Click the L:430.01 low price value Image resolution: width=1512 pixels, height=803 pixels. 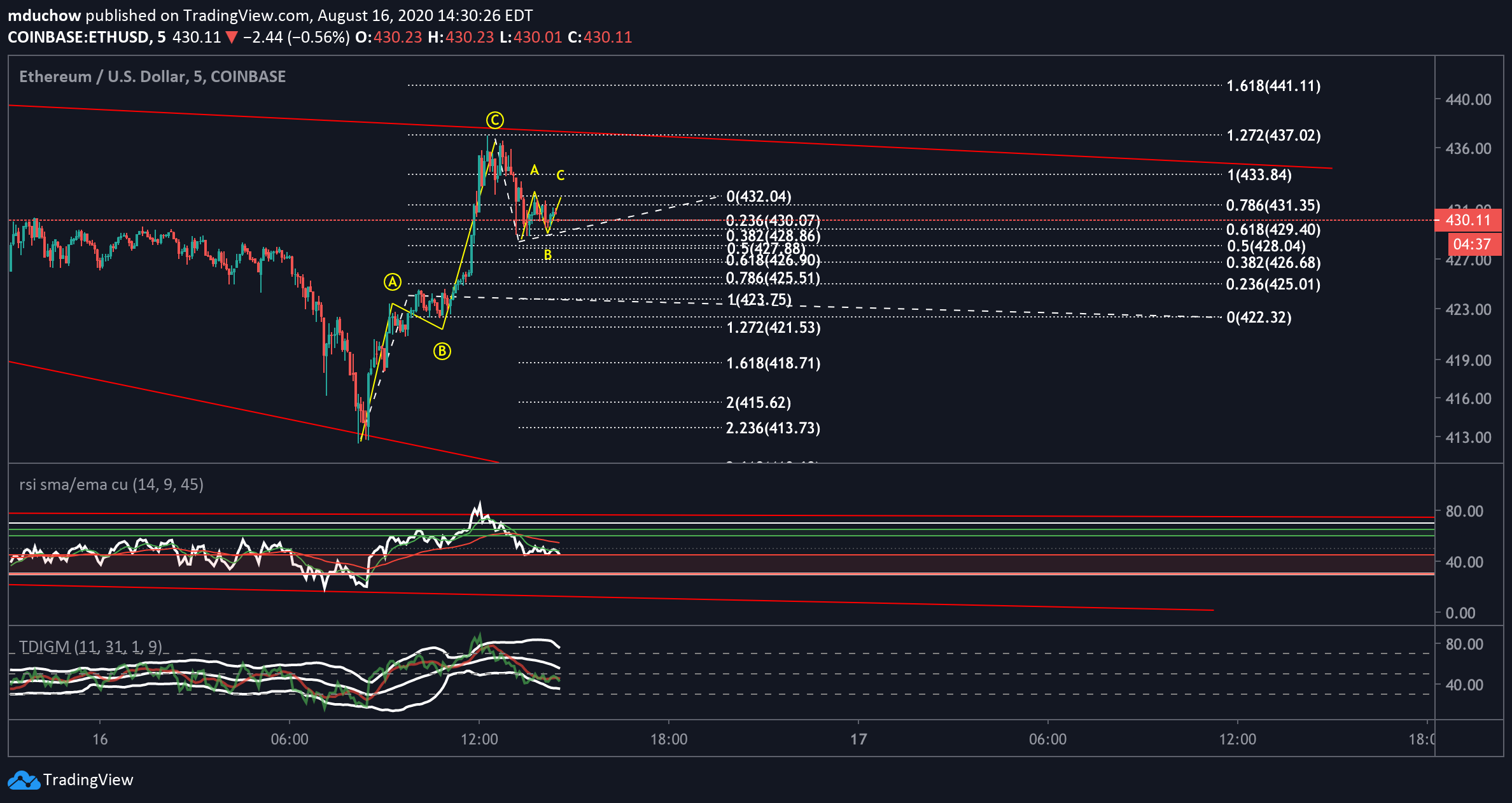click(531, 38)
